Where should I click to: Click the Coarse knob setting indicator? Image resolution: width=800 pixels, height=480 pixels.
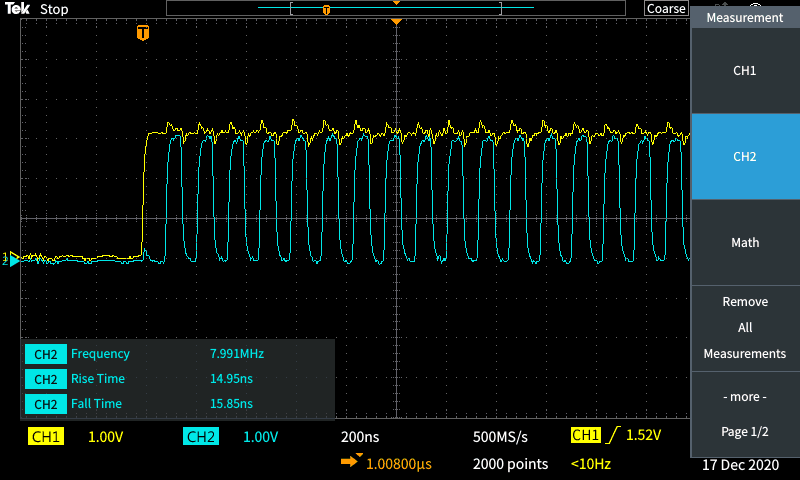(x=665, y=9)
